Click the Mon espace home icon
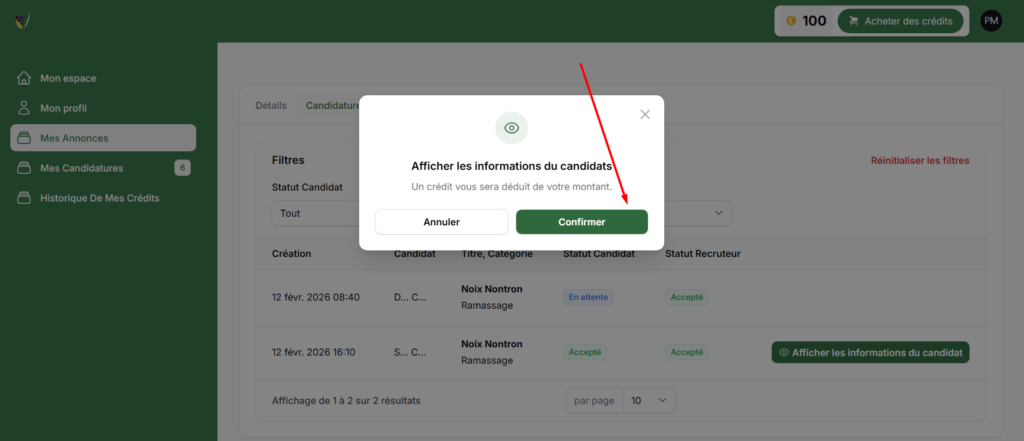The image size is (1024, 441). (24, 78)
